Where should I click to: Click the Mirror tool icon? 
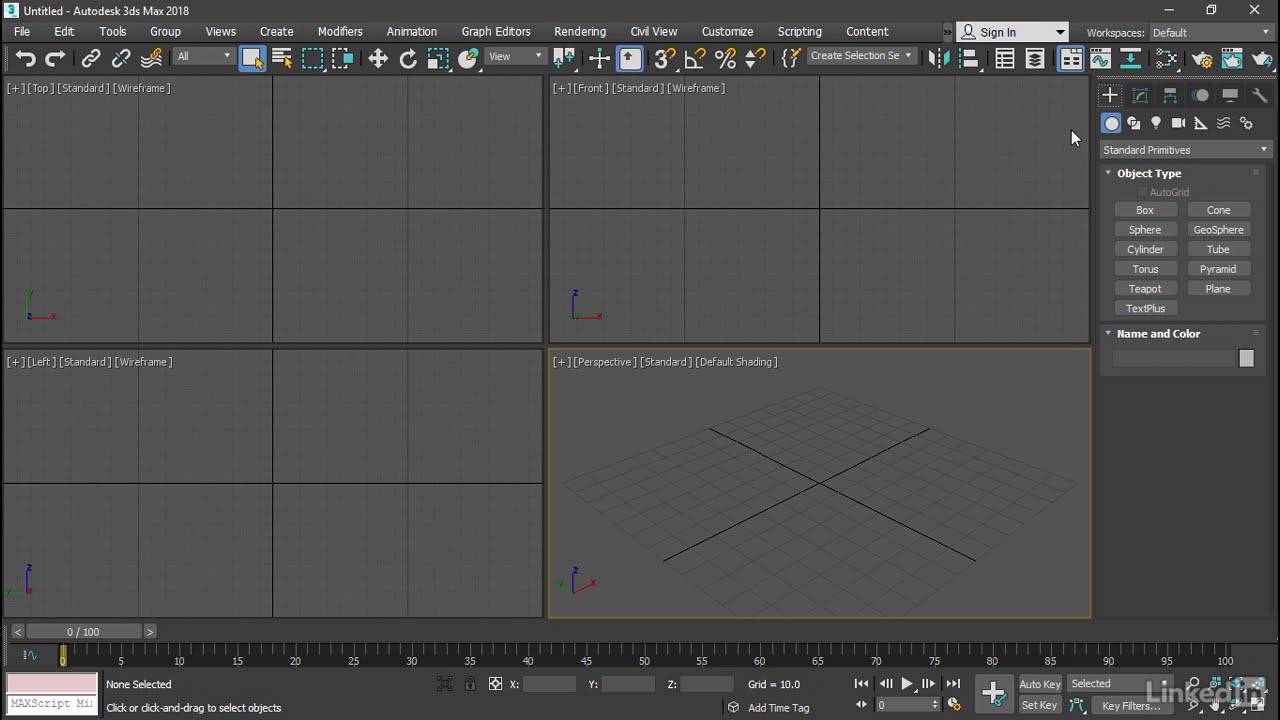pyautogui.click(x=939, y=59)
